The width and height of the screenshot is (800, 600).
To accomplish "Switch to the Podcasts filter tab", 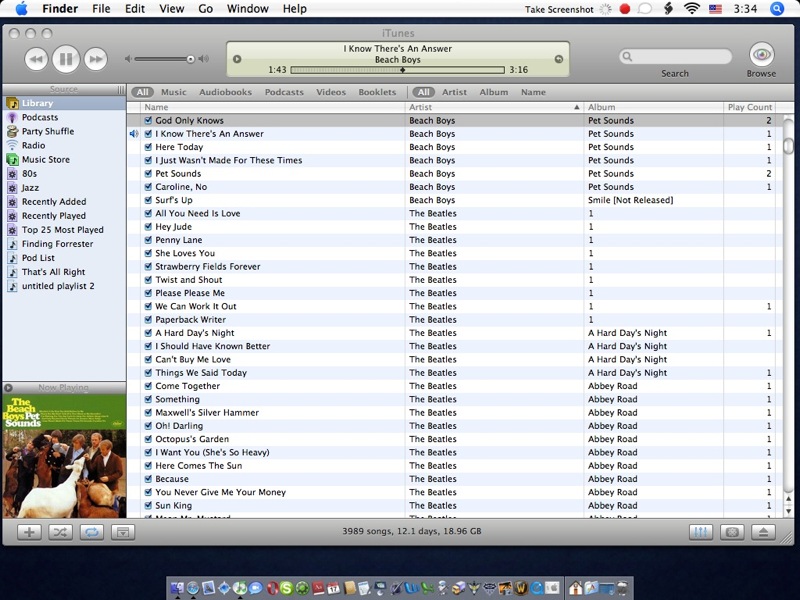I will [284, 92].
